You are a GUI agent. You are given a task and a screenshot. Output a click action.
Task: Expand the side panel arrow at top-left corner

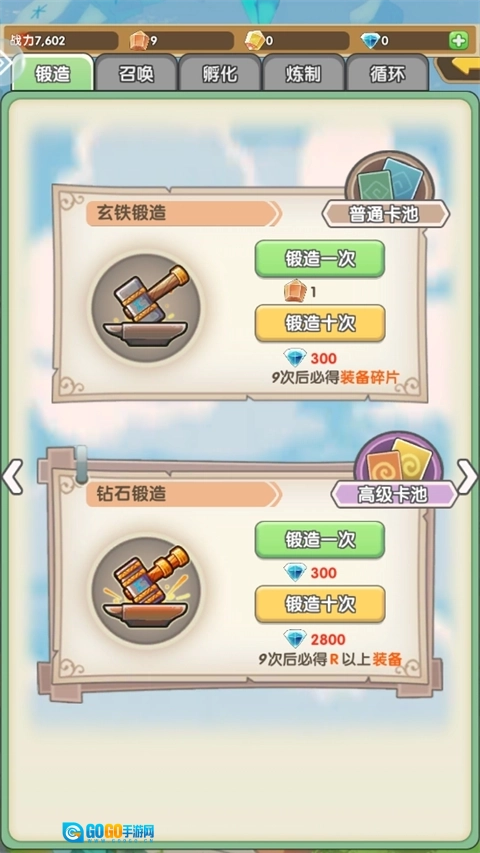pos(8,63)
